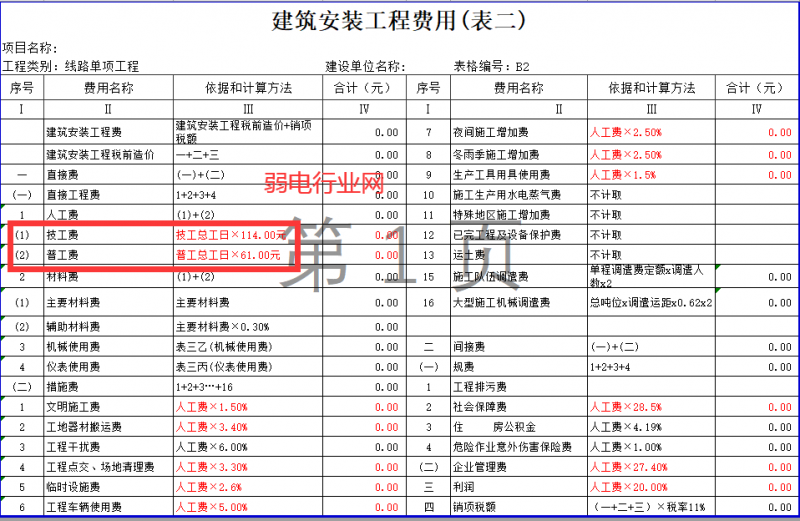Select the 夜间施工增加费 cell
Screen dimensions: 800x521
496,132
